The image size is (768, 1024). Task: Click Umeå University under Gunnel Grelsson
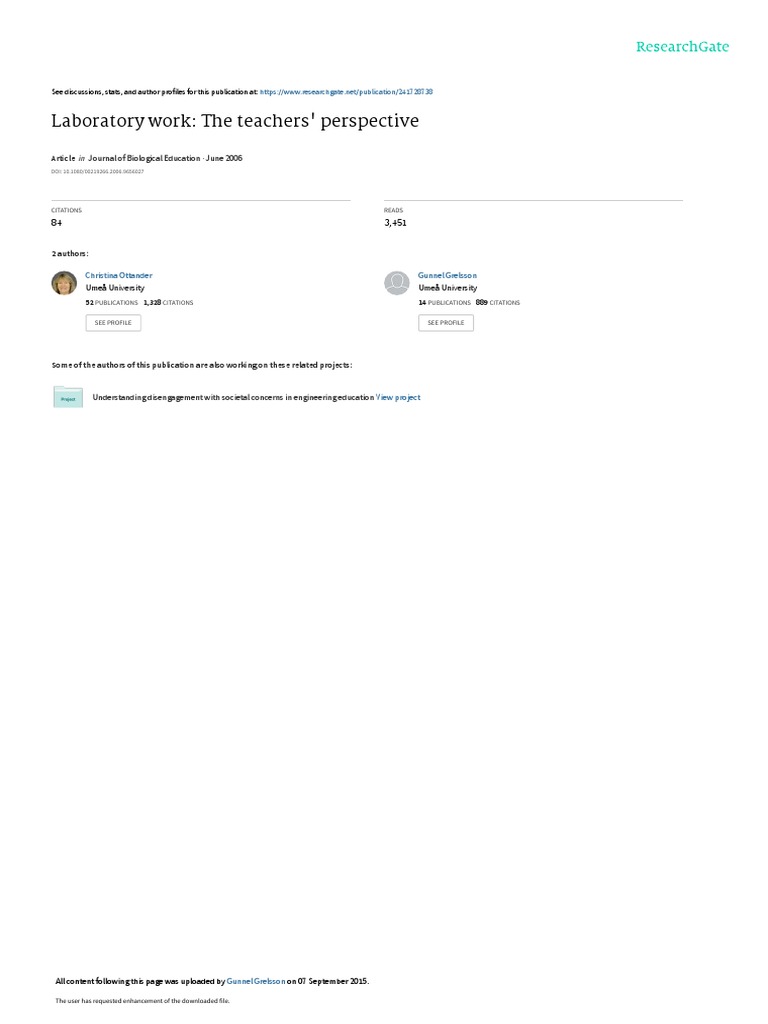(x=448, y=288)
